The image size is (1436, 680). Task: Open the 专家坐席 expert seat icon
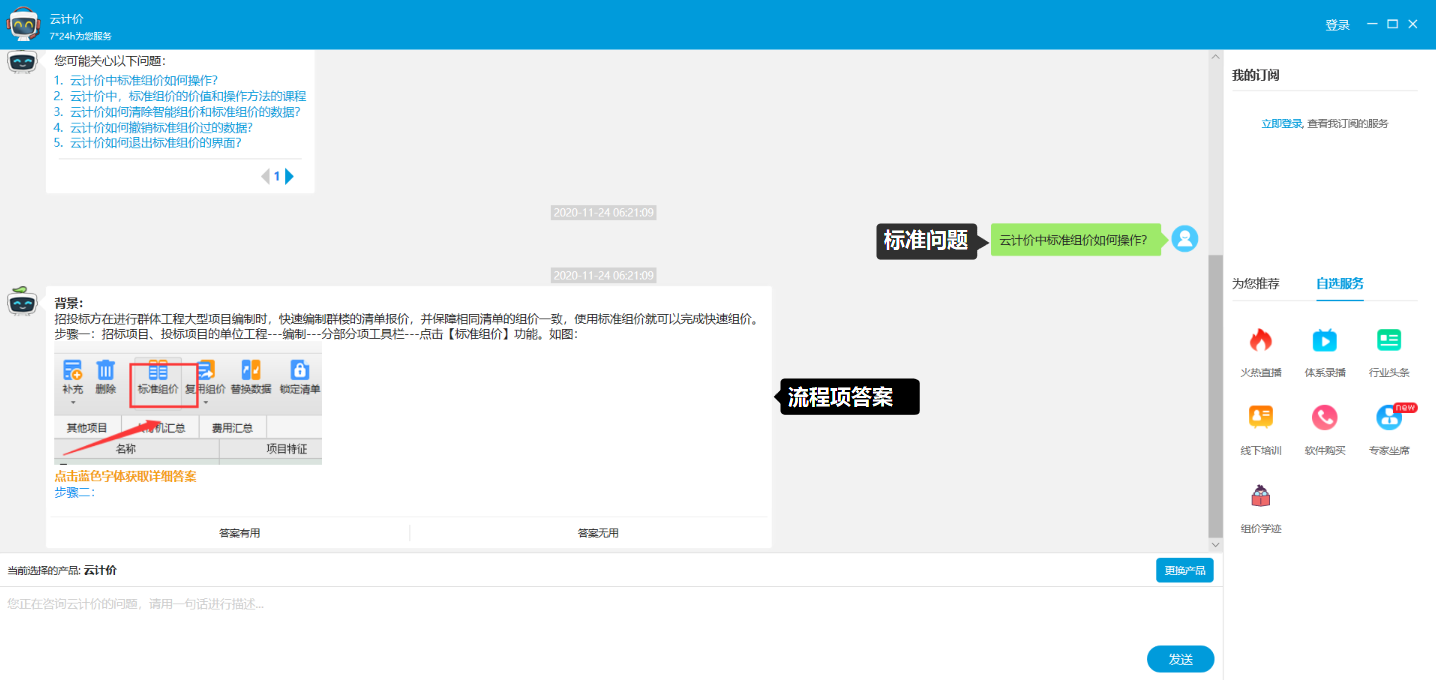pos(1389,418)
